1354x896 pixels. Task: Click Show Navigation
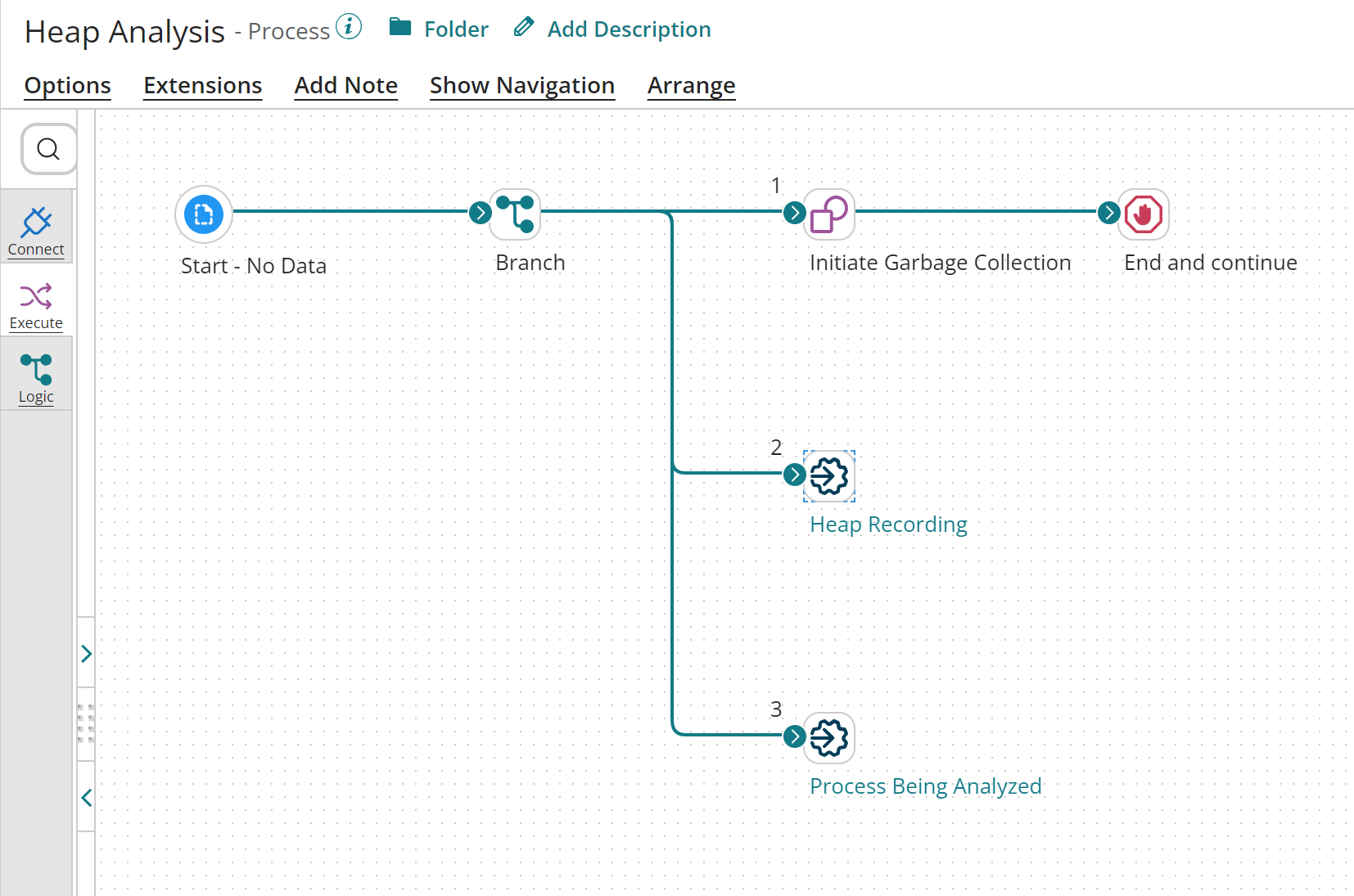tap(521, 85)
